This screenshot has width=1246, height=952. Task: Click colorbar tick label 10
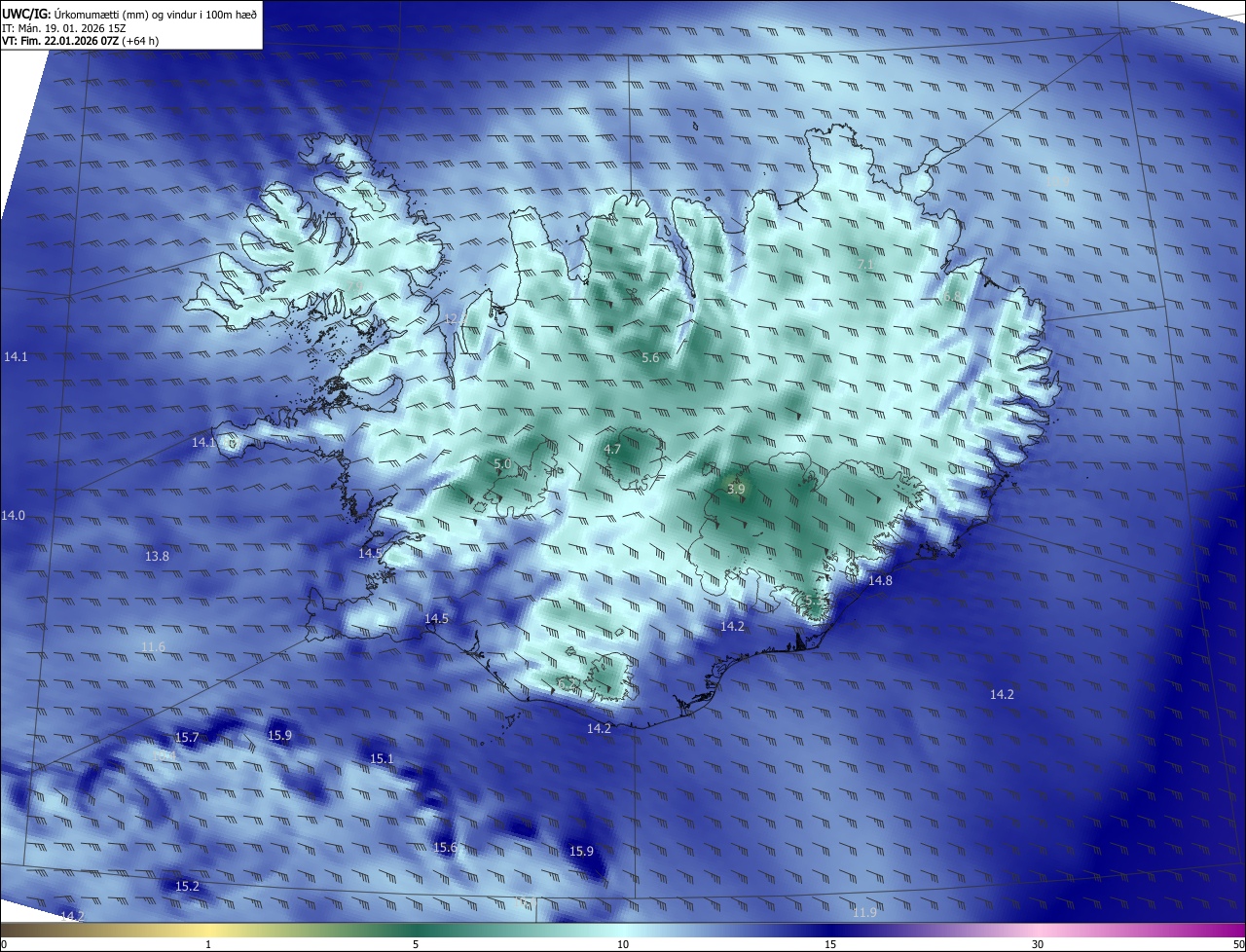623,944
